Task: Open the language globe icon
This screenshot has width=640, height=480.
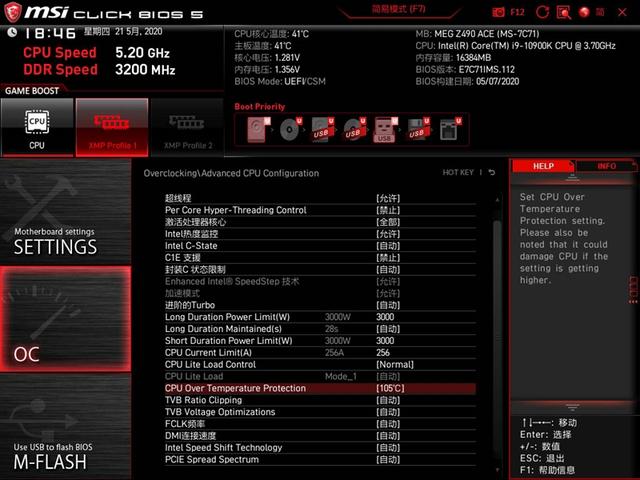Action: pyautogui.click(x=584, y=12)
